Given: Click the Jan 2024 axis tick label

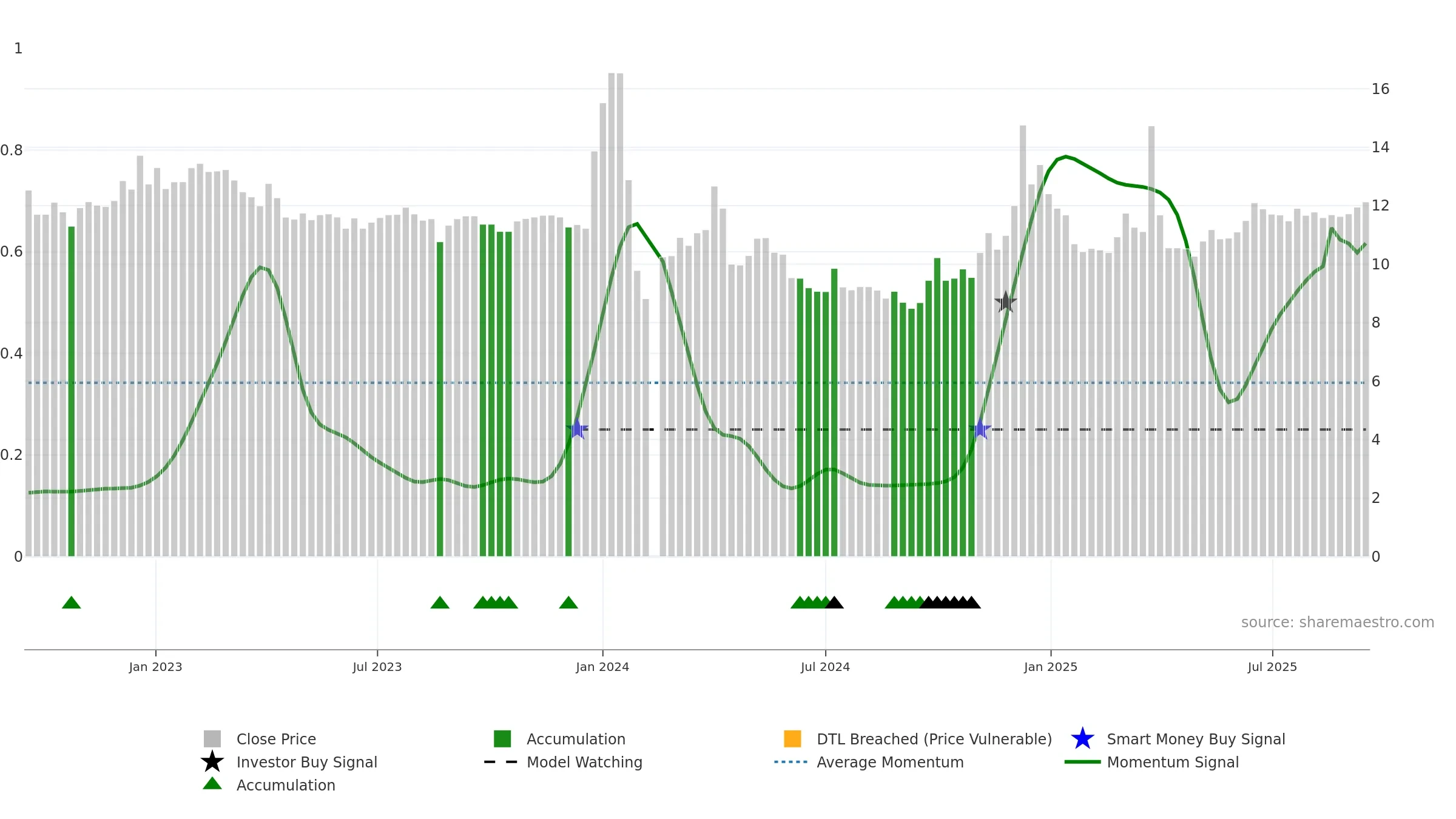Looking at the screenshot, I should coord(602,667).
